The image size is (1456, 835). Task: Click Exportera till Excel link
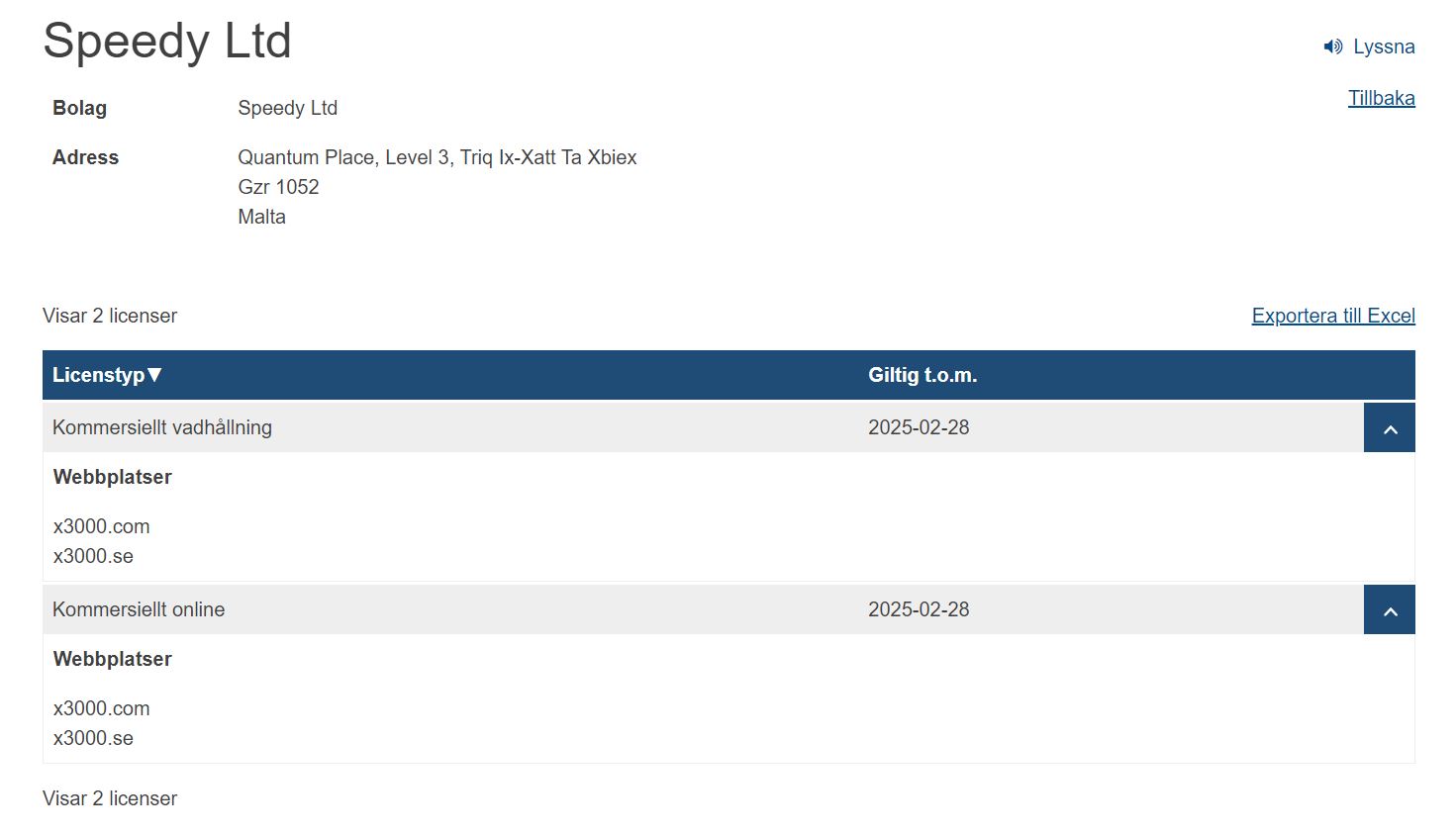tap(1333, 316)
